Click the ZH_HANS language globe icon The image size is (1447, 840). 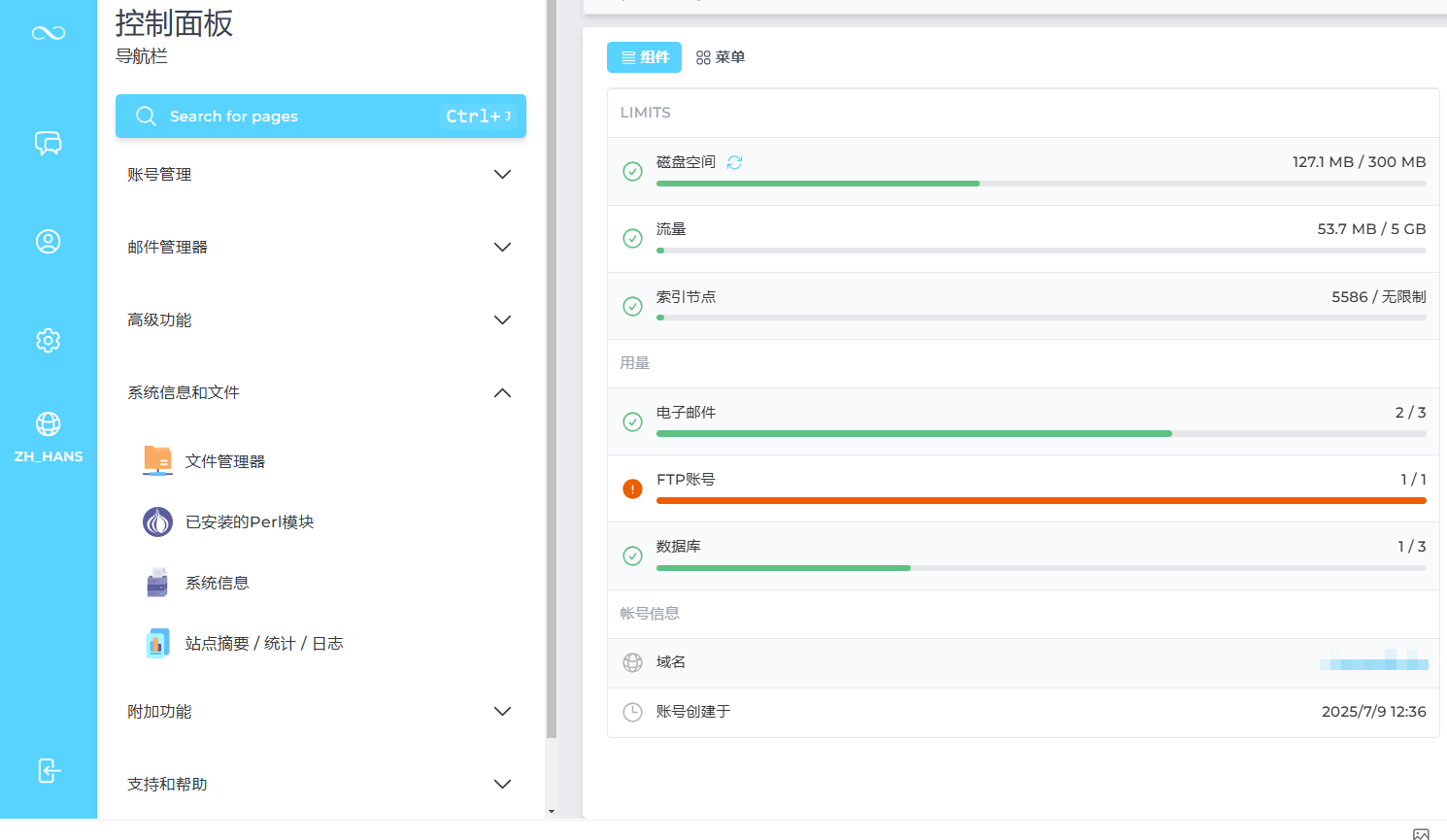[48, 423]
